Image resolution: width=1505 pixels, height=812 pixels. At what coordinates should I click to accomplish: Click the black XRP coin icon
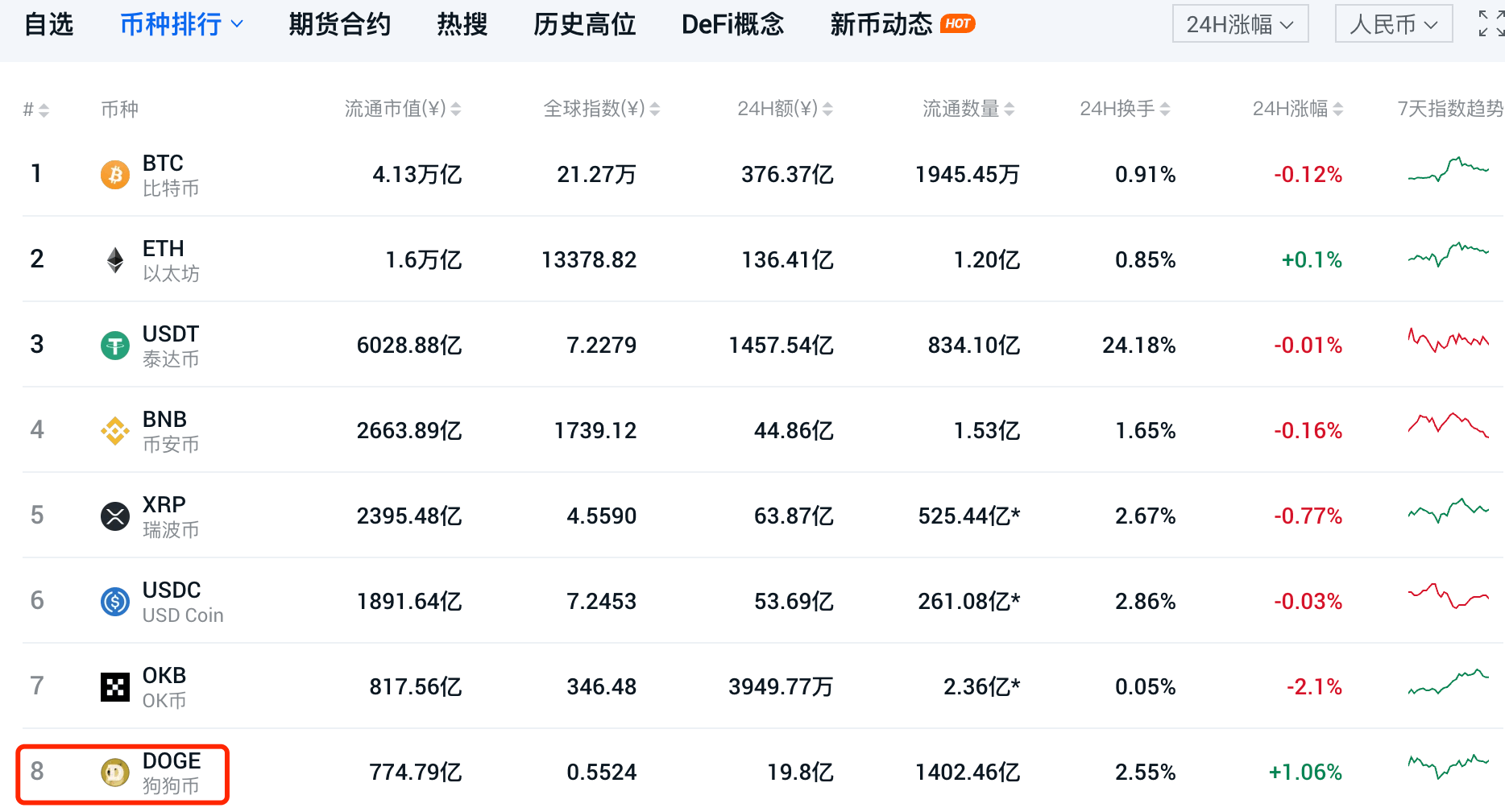pyautogui.click(x=114, y=516)
